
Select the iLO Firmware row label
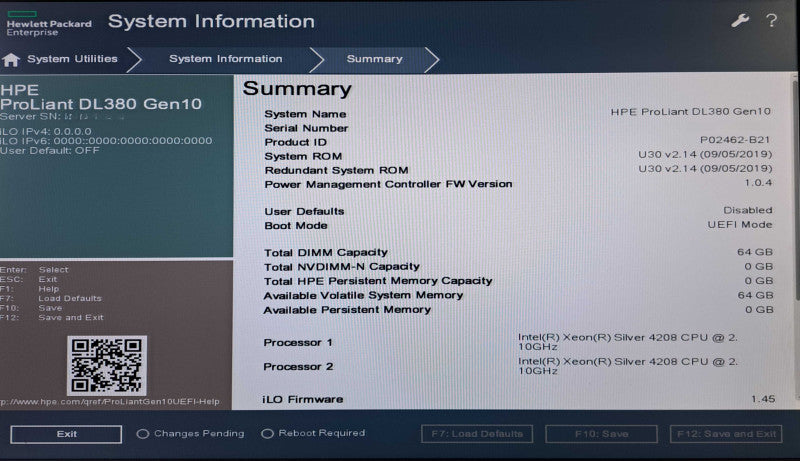coord(303,399)
